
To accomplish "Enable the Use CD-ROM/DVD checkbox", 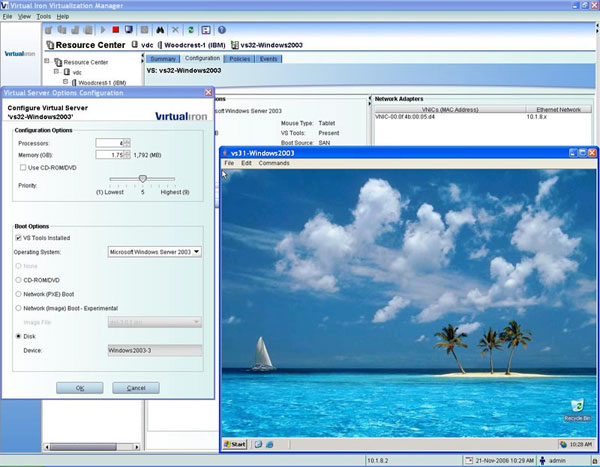I will (23, 167).
